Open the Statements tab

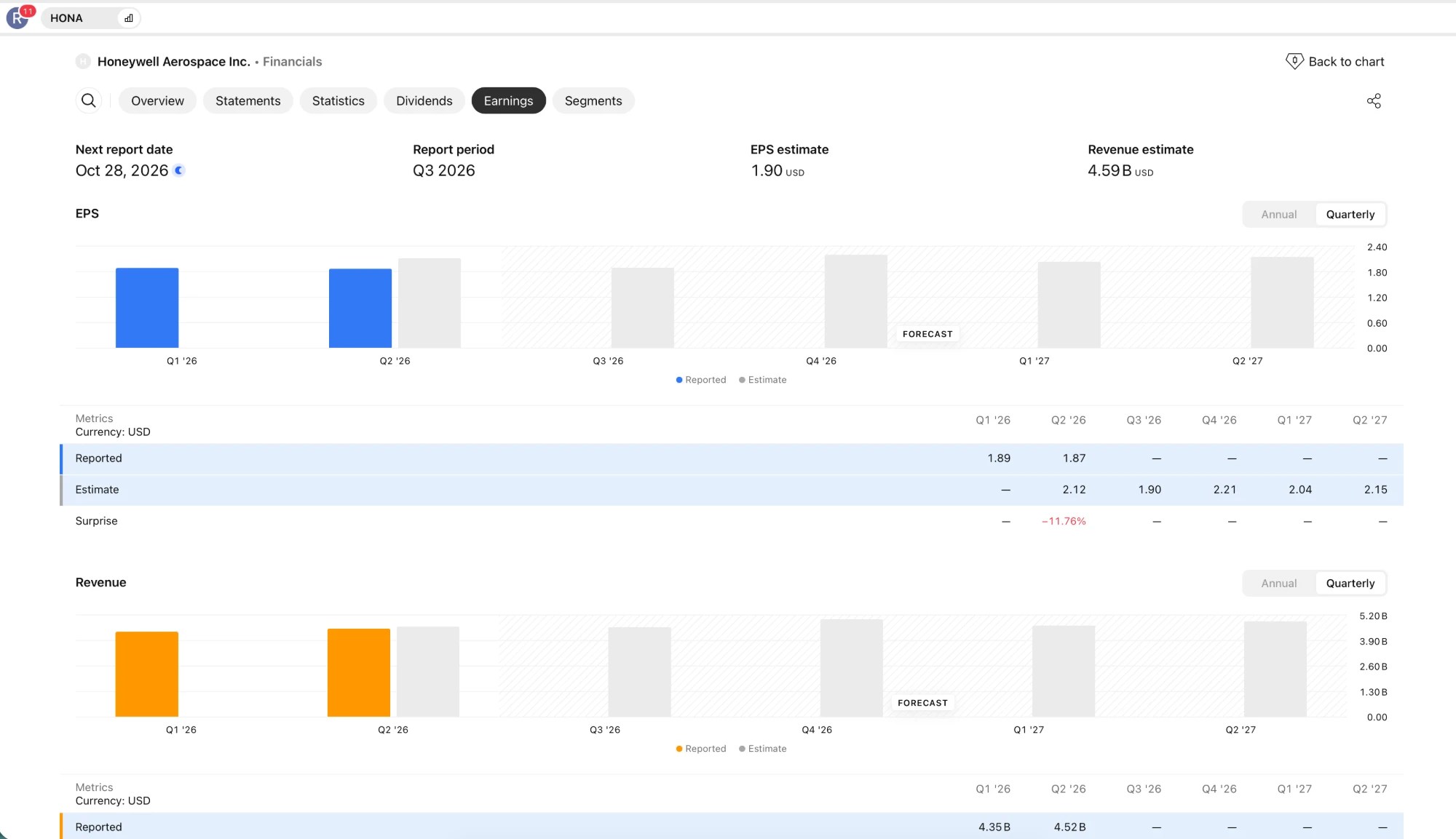point(248,100)
